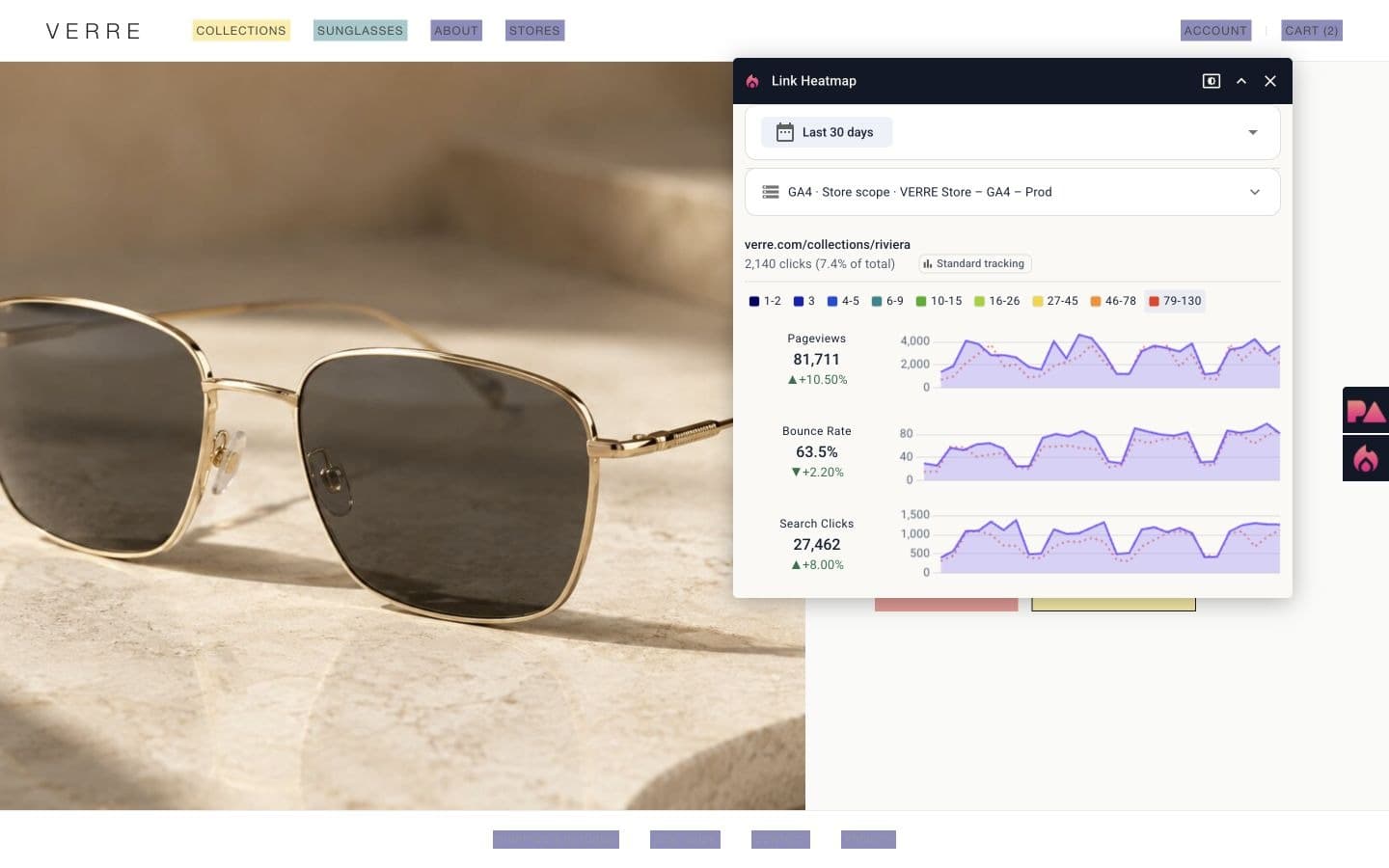Select the yellow 27-45 legend swatch
This screenshot has width=1389, height=868.
click(1038, 301)
